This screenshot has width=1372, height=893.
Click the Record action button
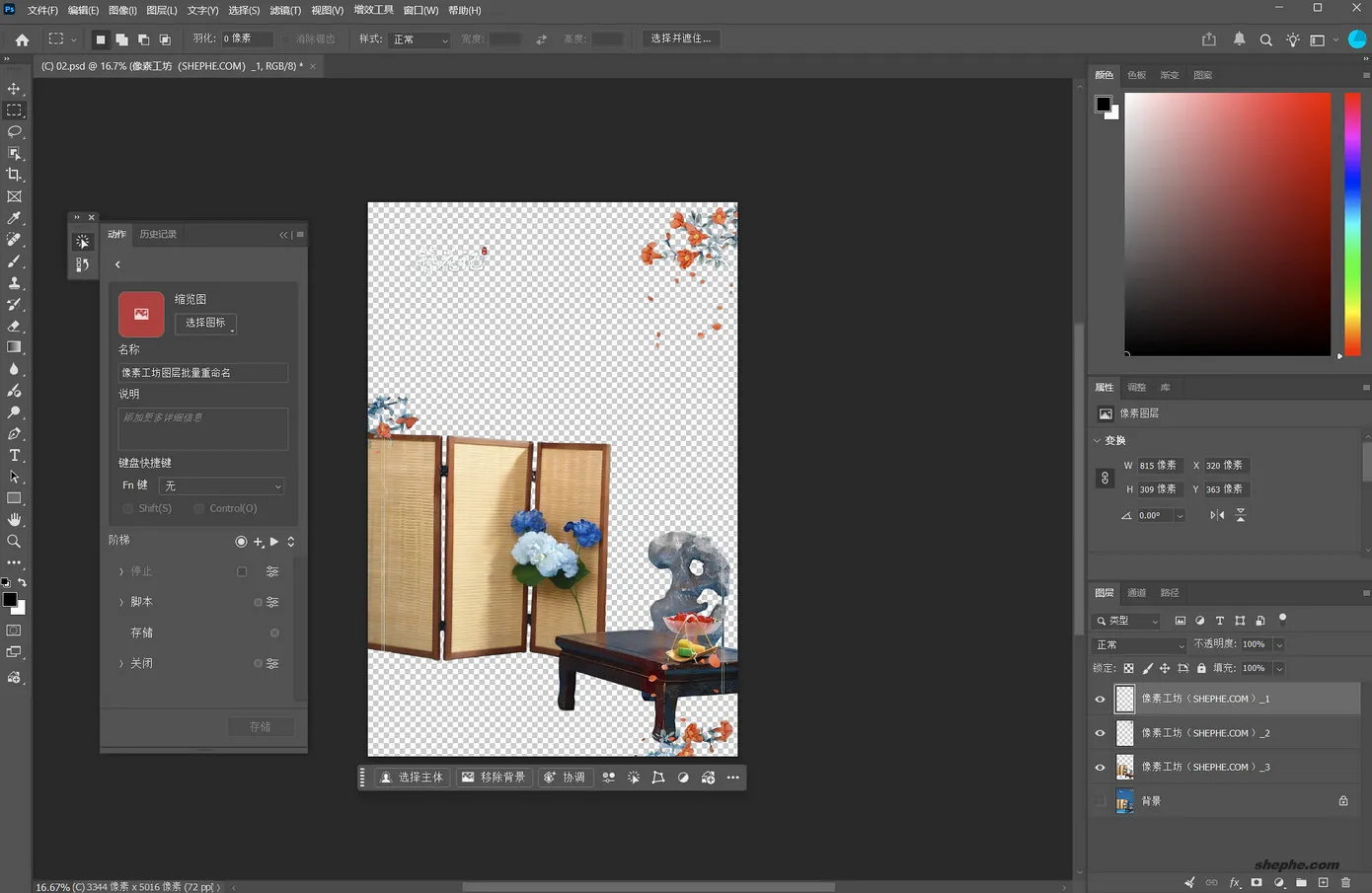(x=241, y=542)
